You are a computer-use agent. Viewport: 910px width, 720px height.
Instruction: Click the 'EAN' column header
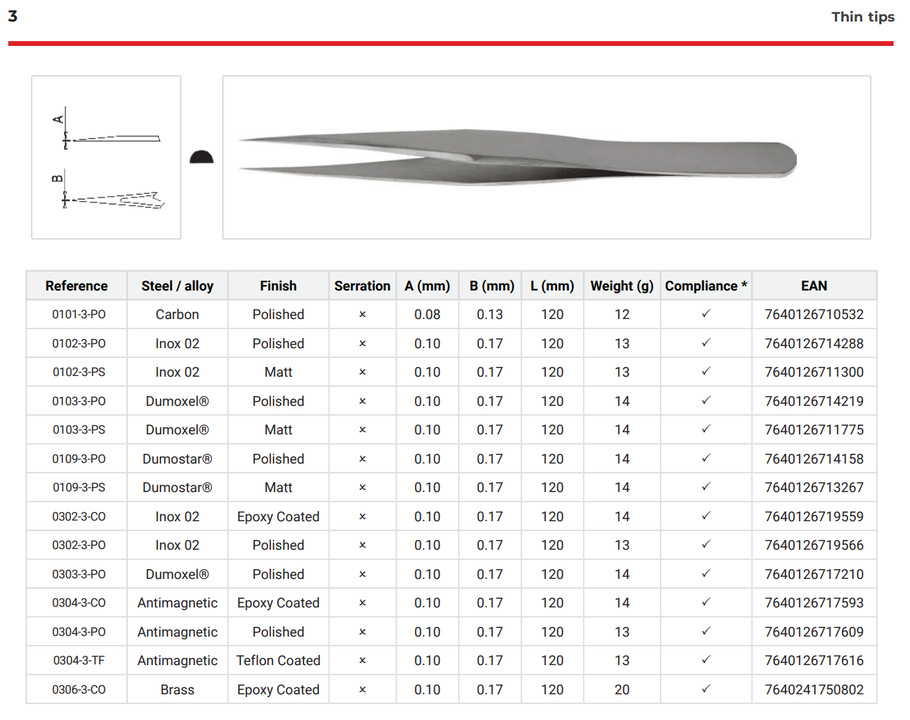[x=814, y=286]
